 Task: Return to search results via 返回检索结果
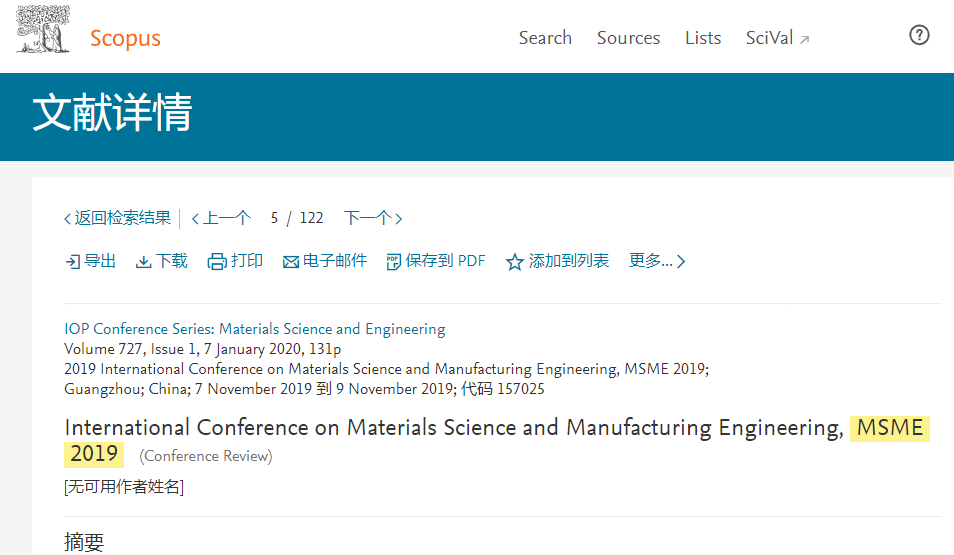(117, 218)
